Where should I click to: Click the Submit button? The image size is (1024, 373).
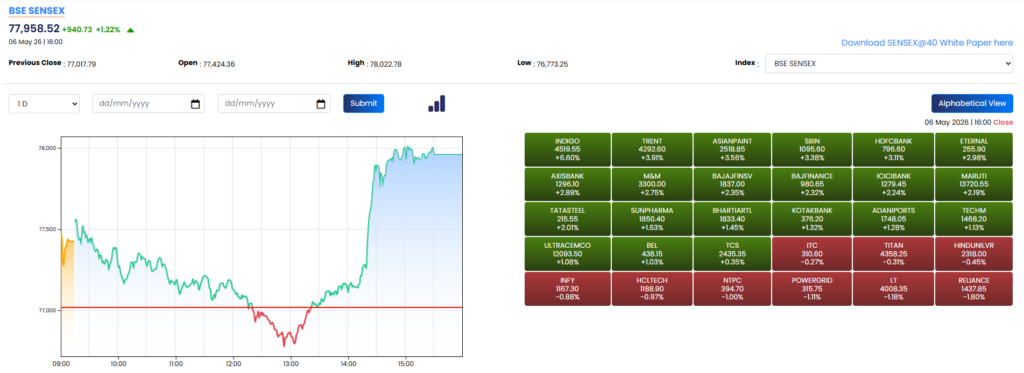tap(364, 103)
